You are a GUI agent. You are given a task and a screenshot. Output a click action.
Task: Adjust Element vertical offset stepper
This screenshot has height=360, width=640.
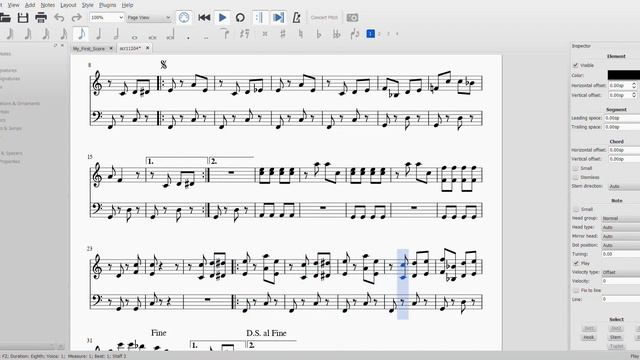point(634,95)
